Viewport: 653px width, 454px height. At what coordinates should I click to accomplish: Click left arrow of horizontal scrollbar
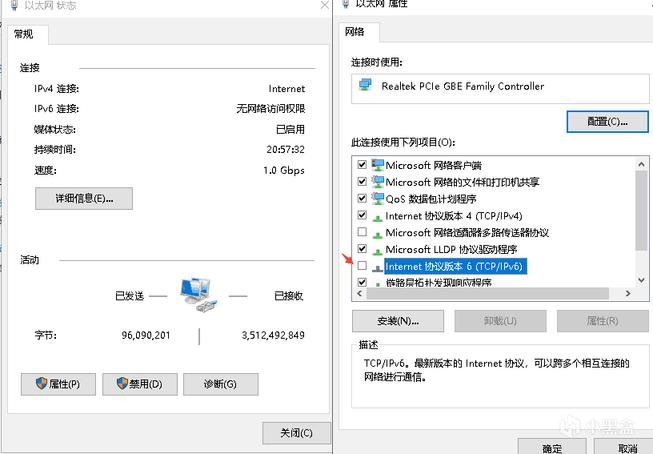tap(359, 293)
